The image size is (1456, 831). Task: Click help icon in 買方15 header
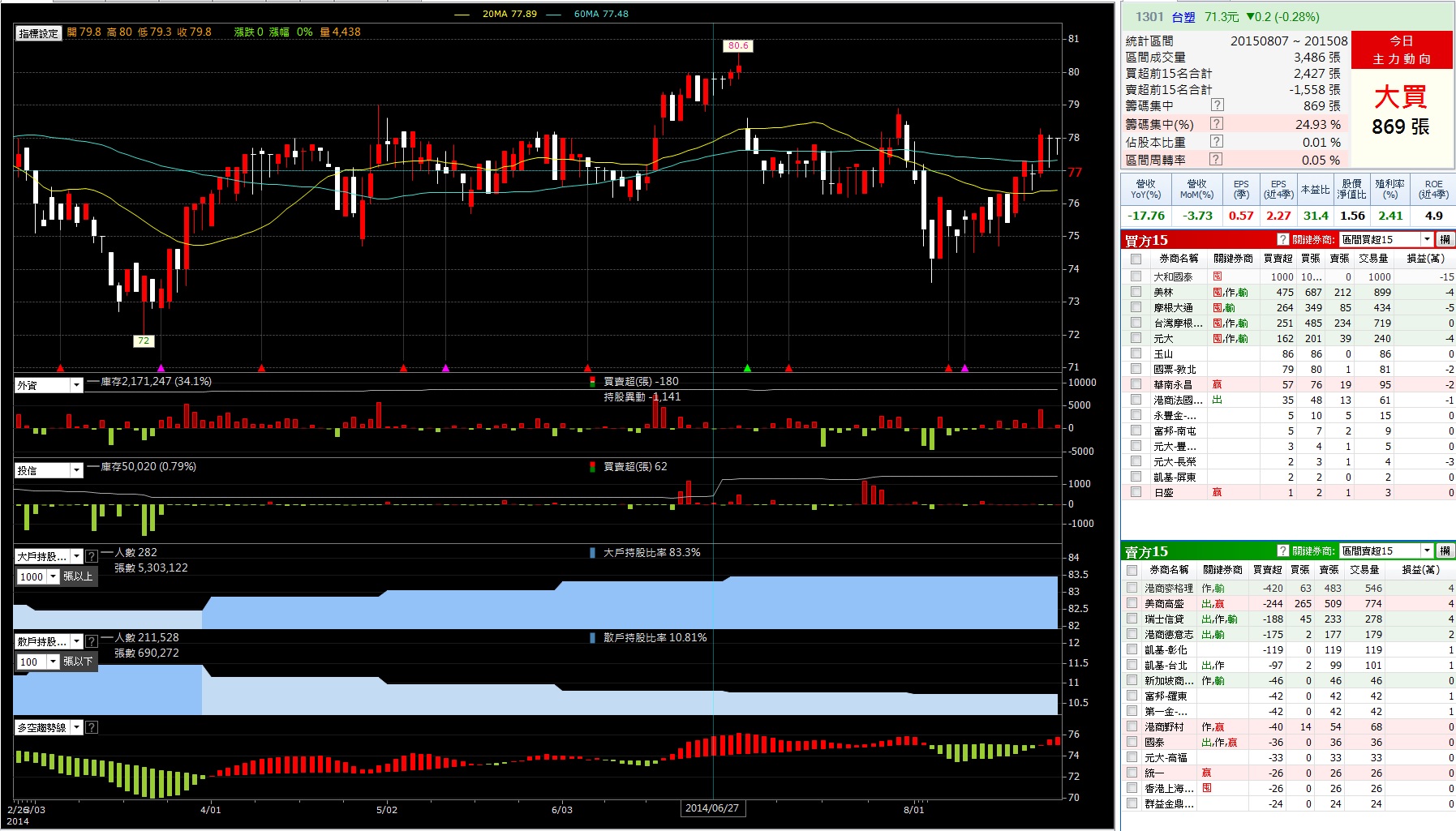(x=1282, y=239)
